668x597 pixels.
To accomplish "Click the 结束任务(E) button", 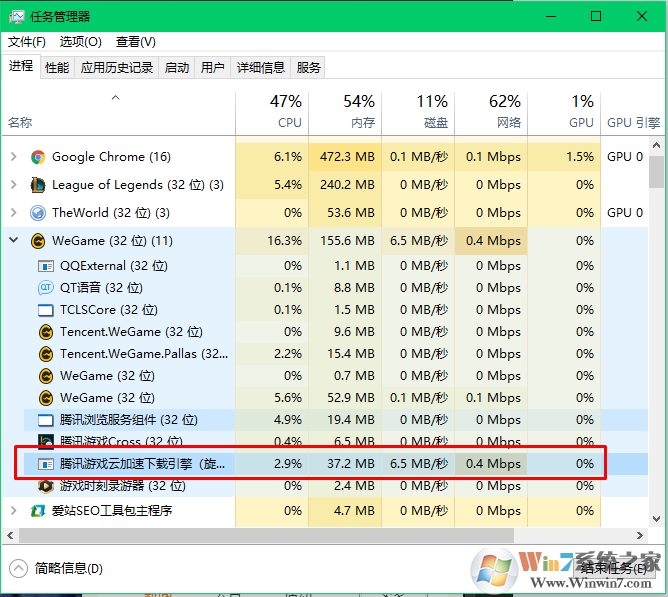I will click(613, 568).
